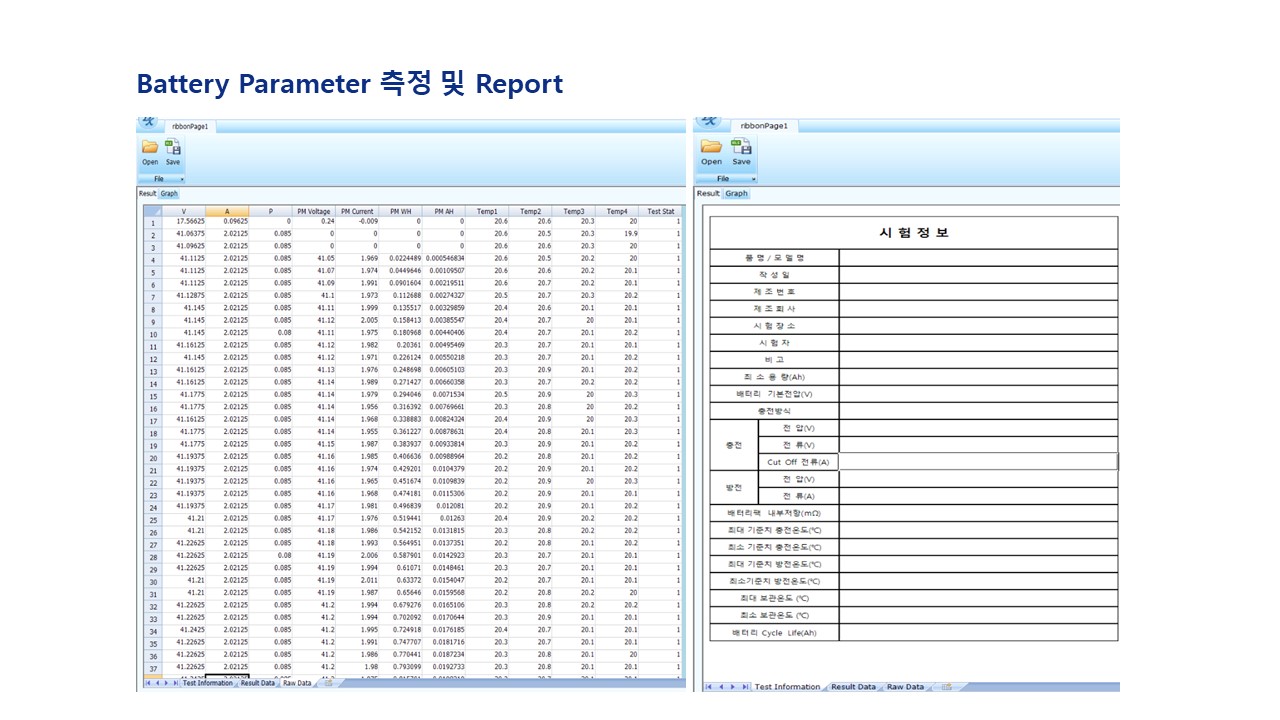Switch to the Graph tab above the data grid
This screenshot has height=720, width=1280.
pyautogui.click(x=169, y=194)
